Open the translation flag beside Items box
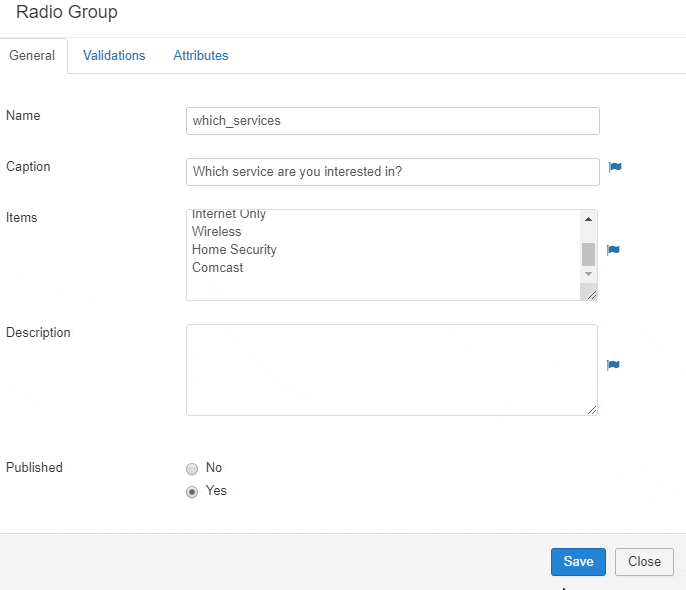The height and width of the screenshot is (590, 686). pos(613,250)
